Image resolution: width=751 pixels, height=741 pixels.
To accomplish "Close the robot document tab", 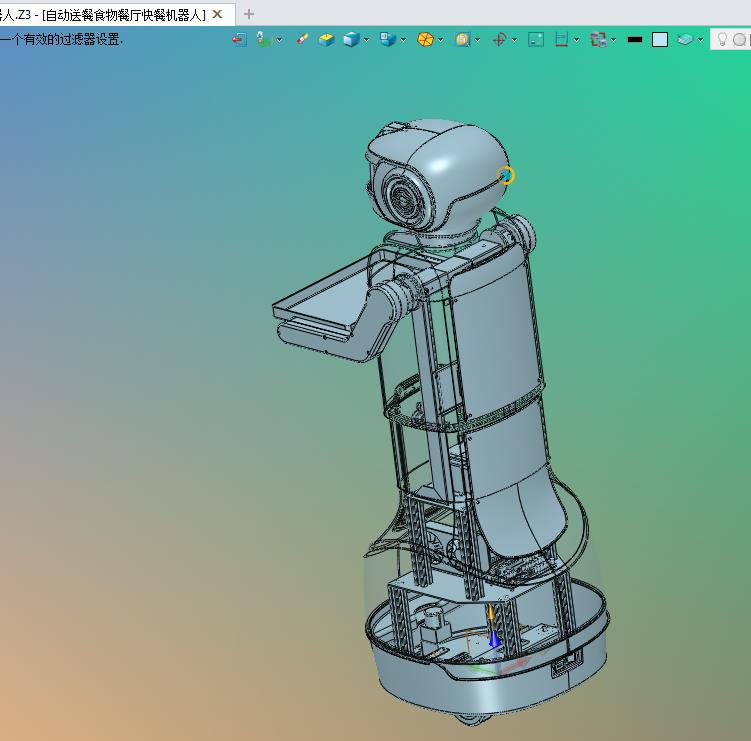I will click(x=217, y=14).
